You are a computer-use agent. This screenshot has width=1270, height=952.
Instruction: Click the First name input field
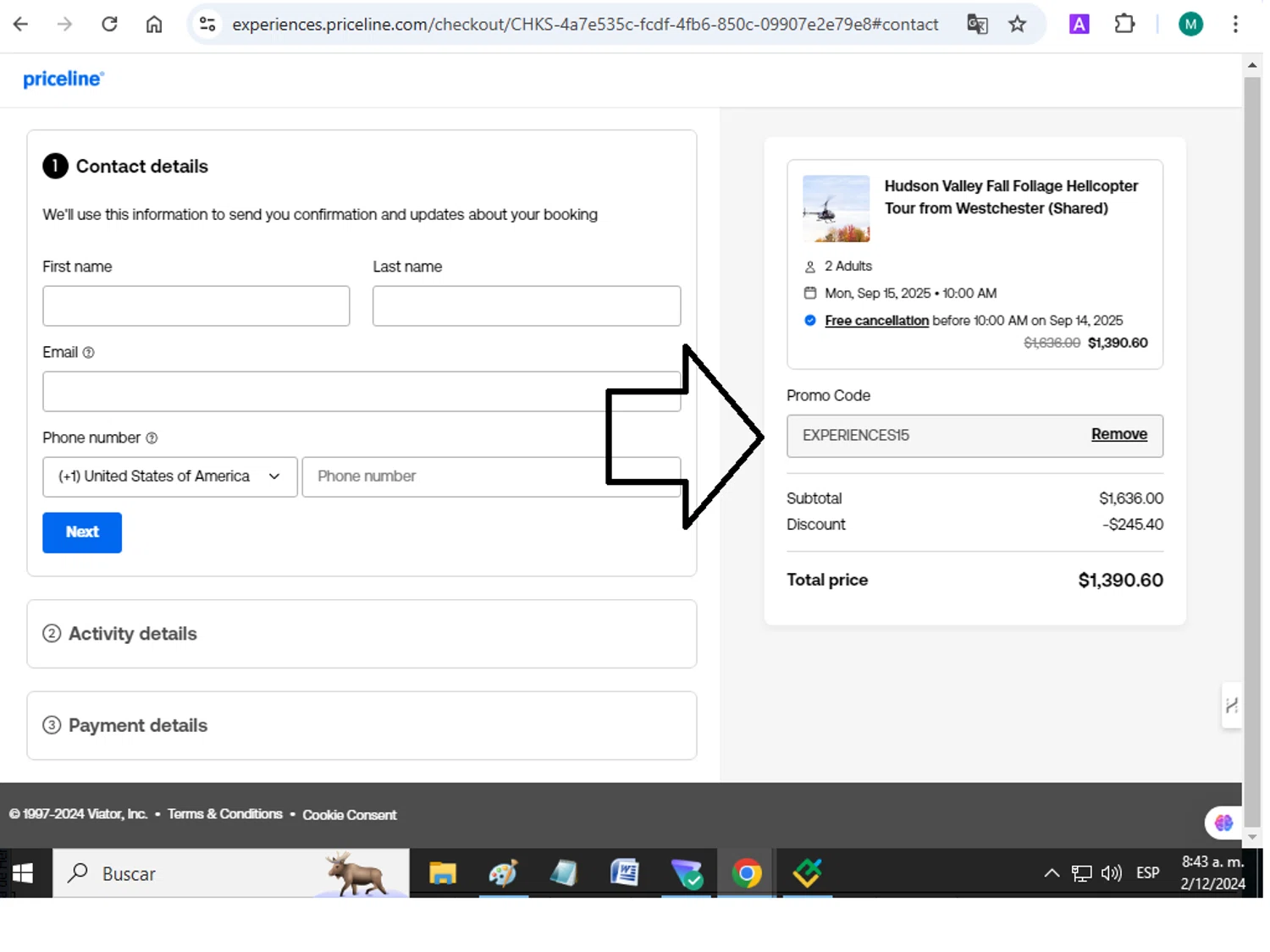click(x=196, y=305)
